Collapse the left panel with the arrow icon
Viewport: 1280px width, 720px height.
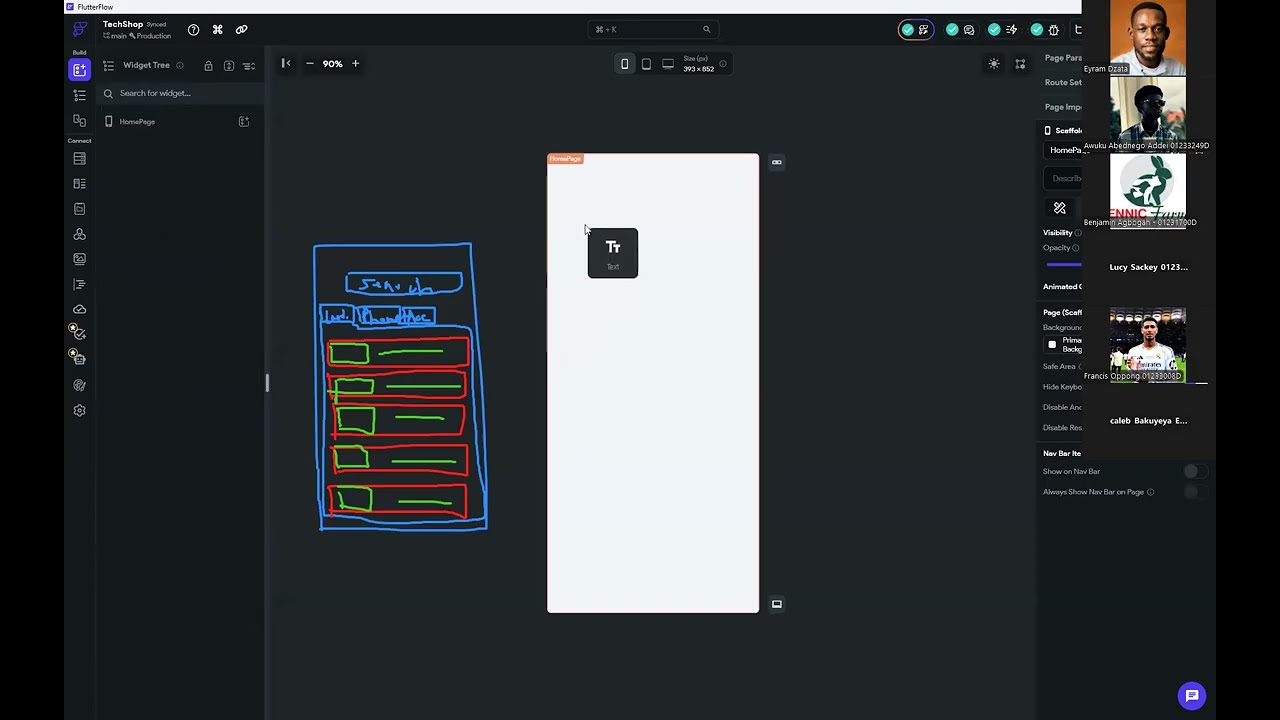pyautogui.click(x=286, y=64)
